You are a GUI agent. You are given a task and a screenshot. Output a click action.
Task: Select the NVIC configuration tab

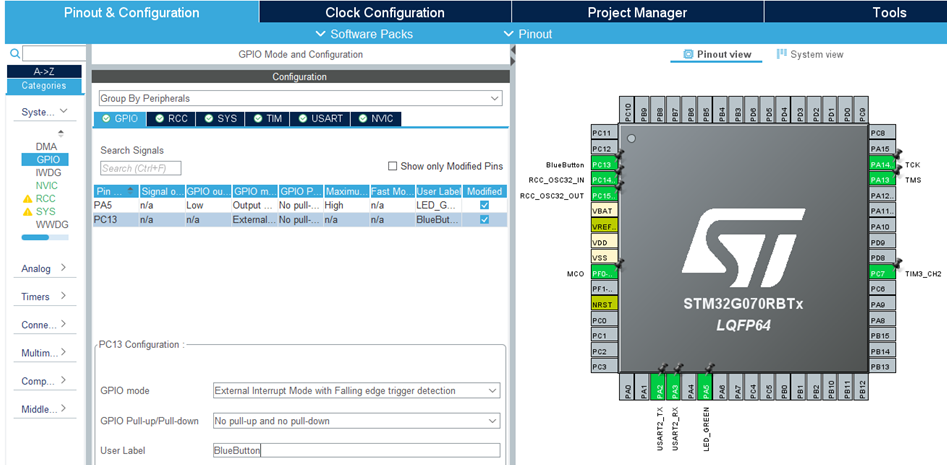click(376, 119)
